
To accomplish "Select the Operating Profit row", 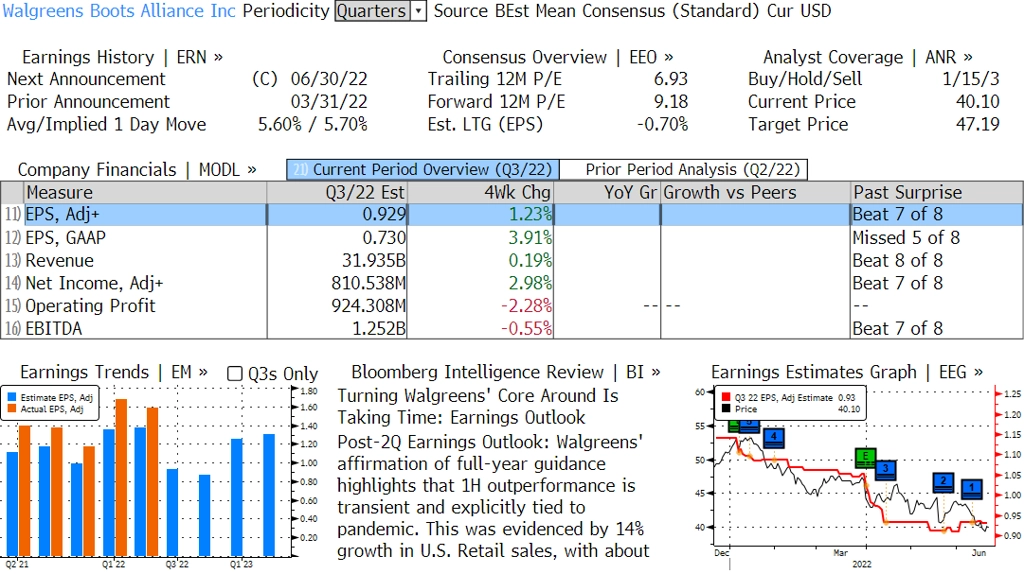I will point(512,306).
